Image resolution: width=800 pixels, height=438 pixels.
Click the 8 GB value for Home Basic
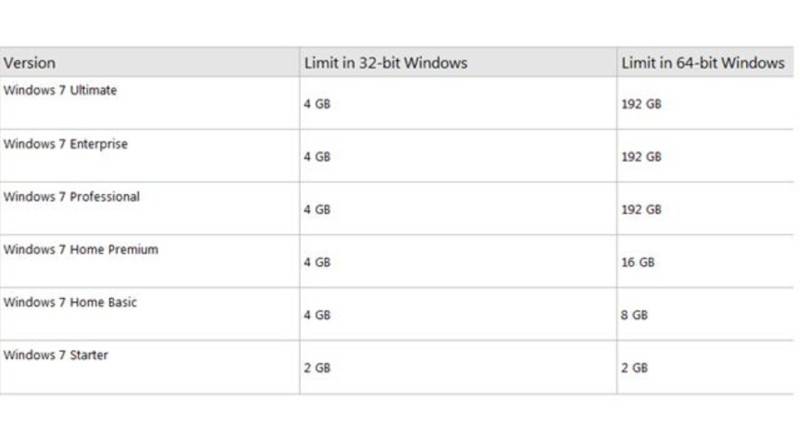[x=635, y=315]
